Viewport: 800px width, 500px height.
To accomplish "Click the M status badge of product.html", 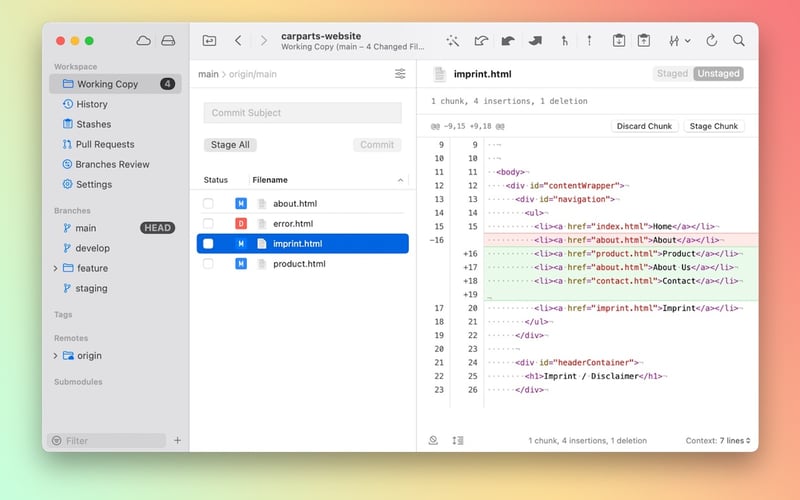I will pos(241,264).
